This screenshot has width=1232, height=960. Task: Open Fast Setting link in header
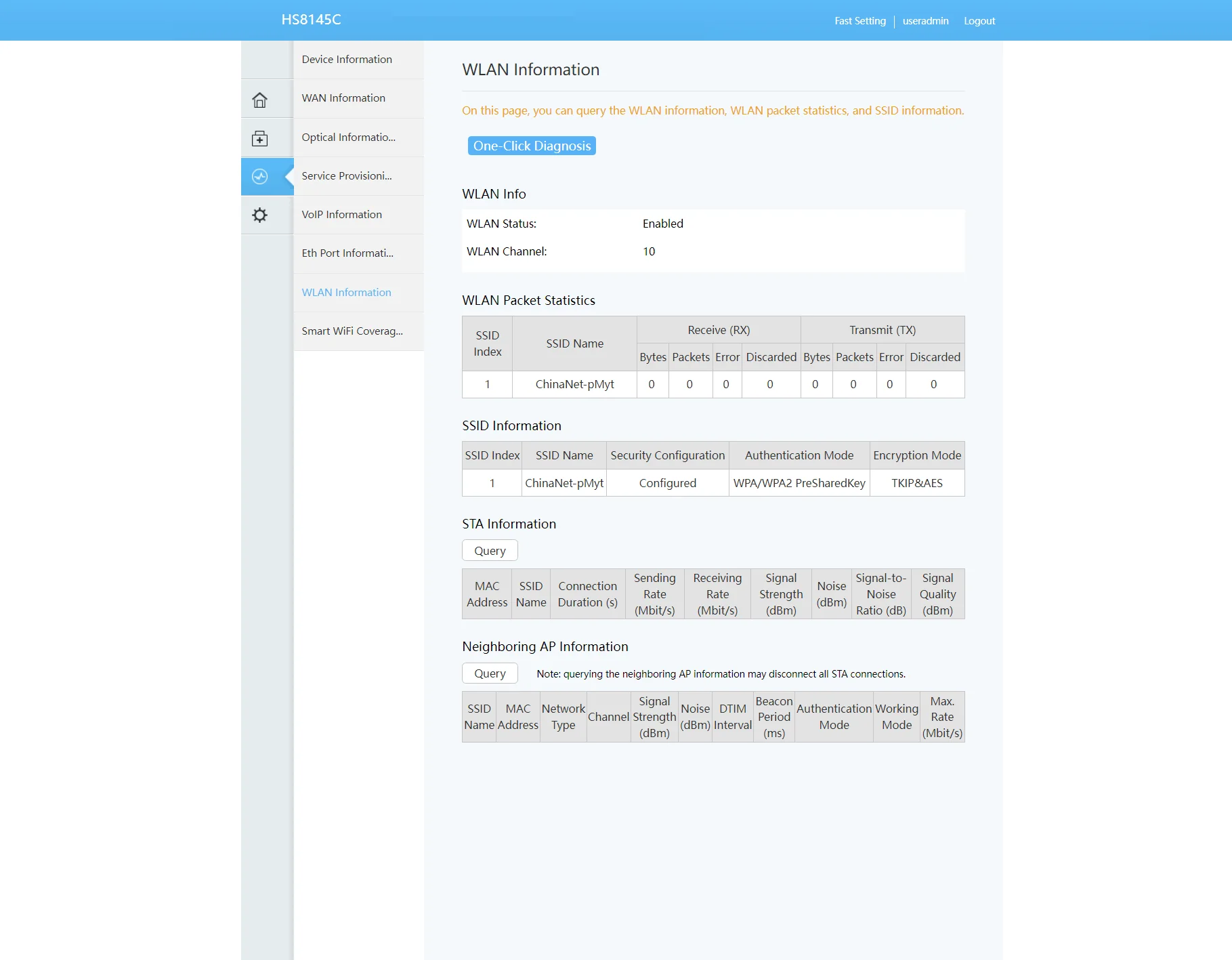859,21
